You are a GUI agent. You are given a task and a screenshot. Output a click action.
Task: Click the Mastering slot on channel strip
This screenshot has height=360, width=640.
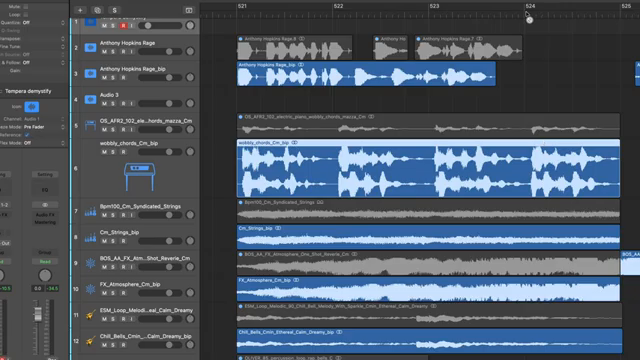coord(45,222)
